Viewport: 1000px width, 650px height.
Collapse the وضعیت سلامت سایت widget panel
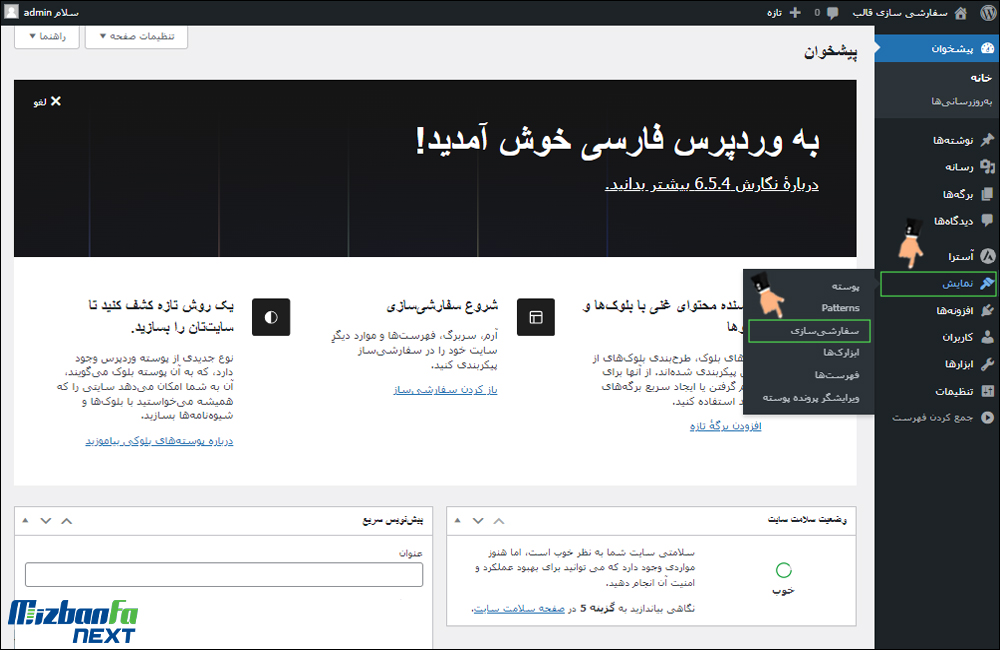457,520
